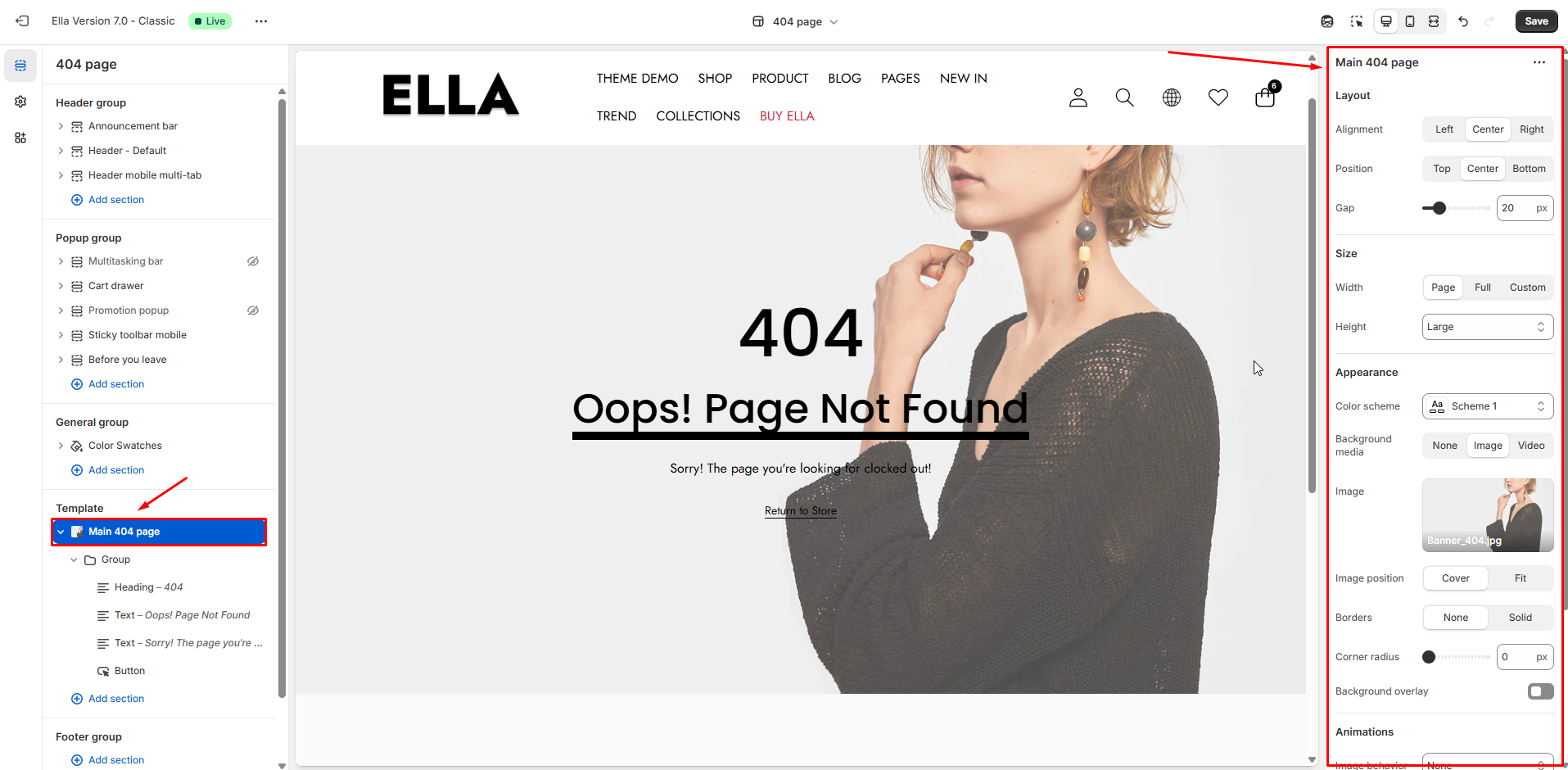This screenshot has width=1568, height=770.
Task: Click the search magnifier icon in header
Action: pos(1125,97)
